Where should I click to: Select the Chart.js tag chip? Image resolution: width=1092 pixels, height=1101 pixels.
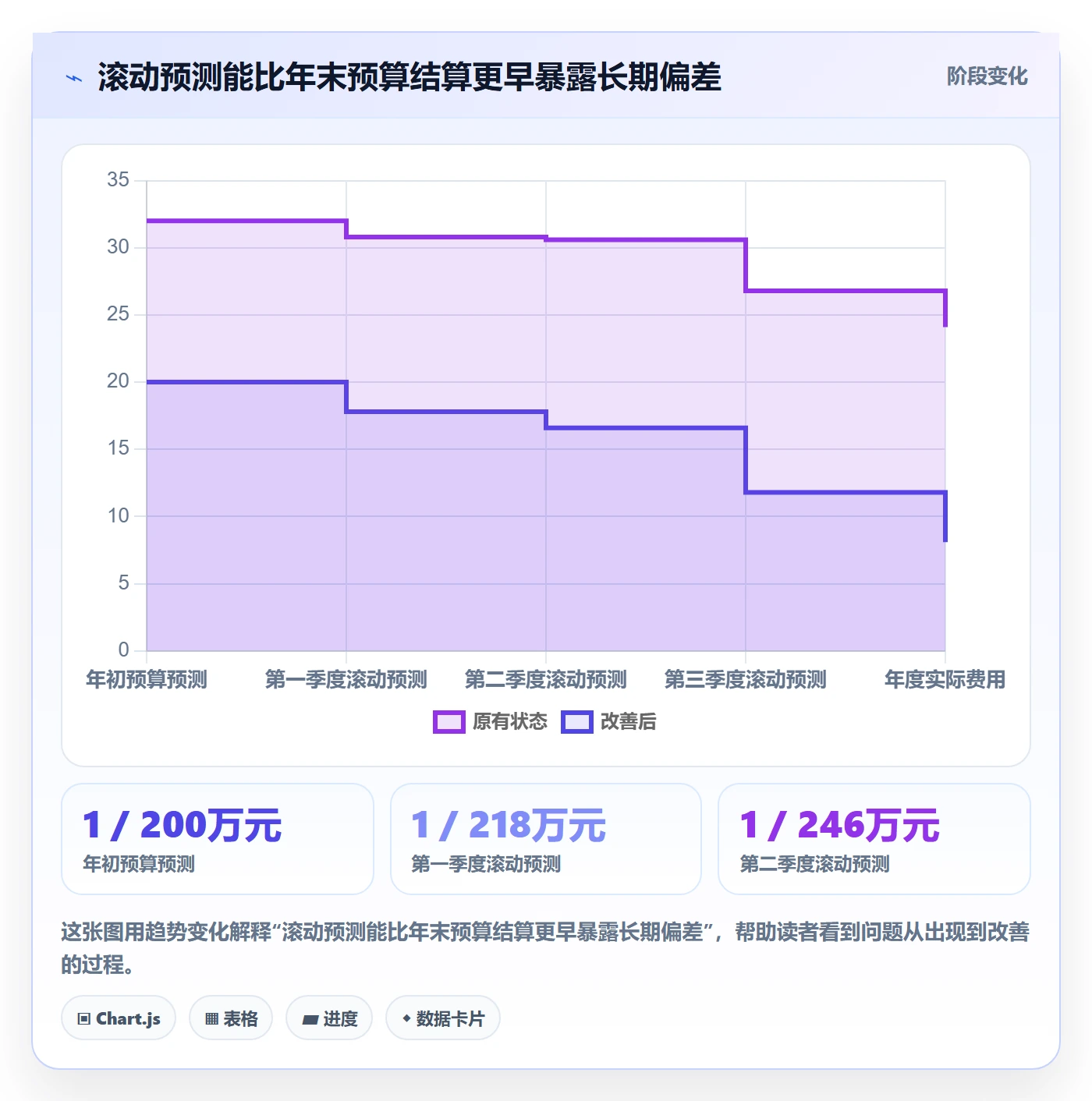coord(119,1018)
